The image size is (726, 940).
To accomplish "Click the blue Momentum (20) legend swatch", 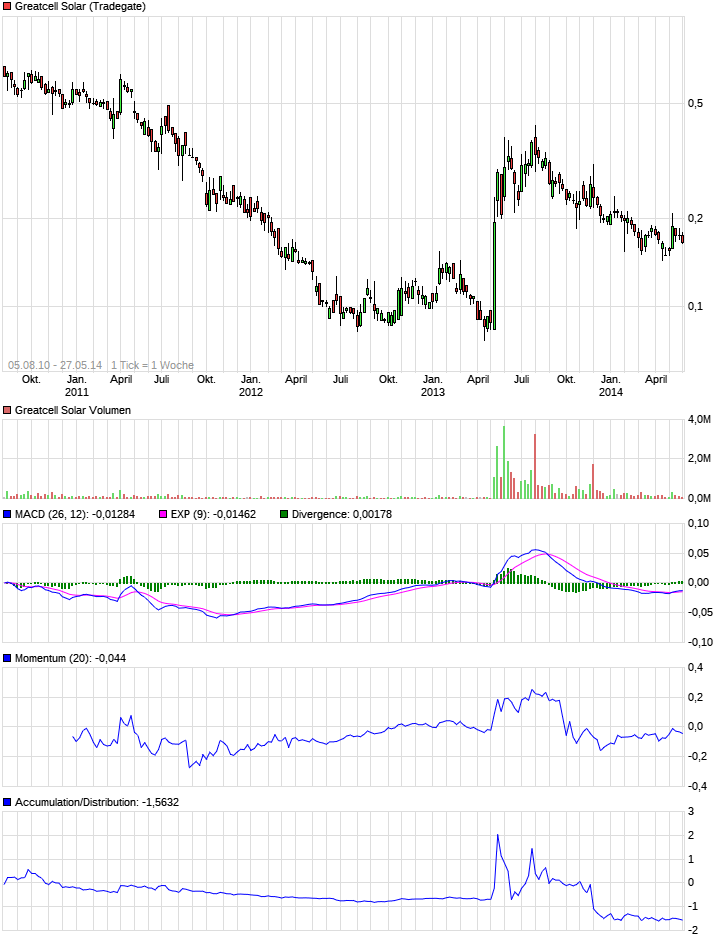I will point(7,658).
